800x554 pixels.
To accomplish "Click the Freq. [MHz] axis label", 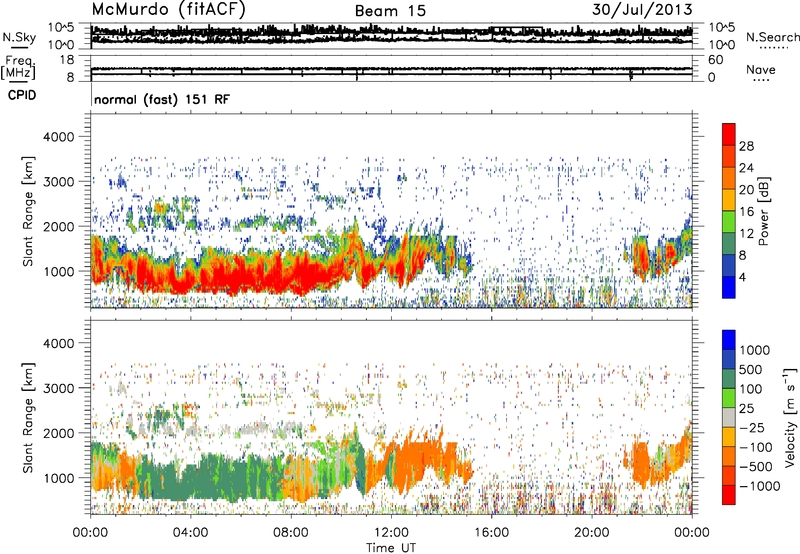I will point(19,68).
